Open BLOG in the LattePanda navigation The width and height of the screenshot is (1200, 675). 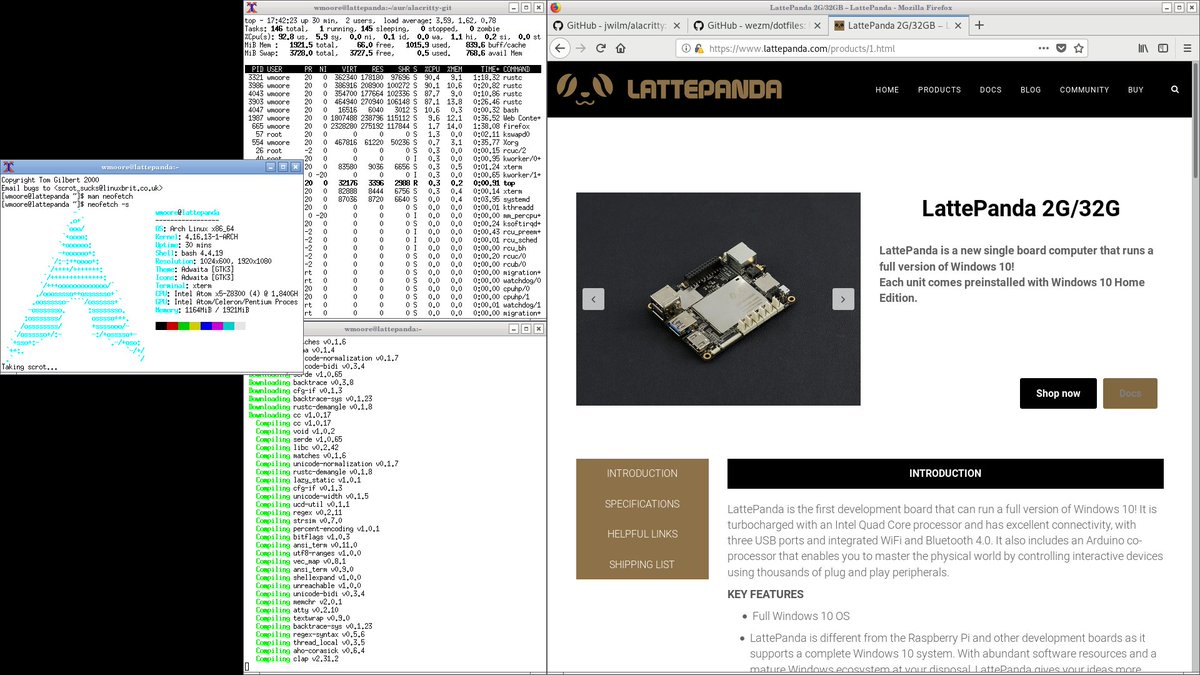1030,90
